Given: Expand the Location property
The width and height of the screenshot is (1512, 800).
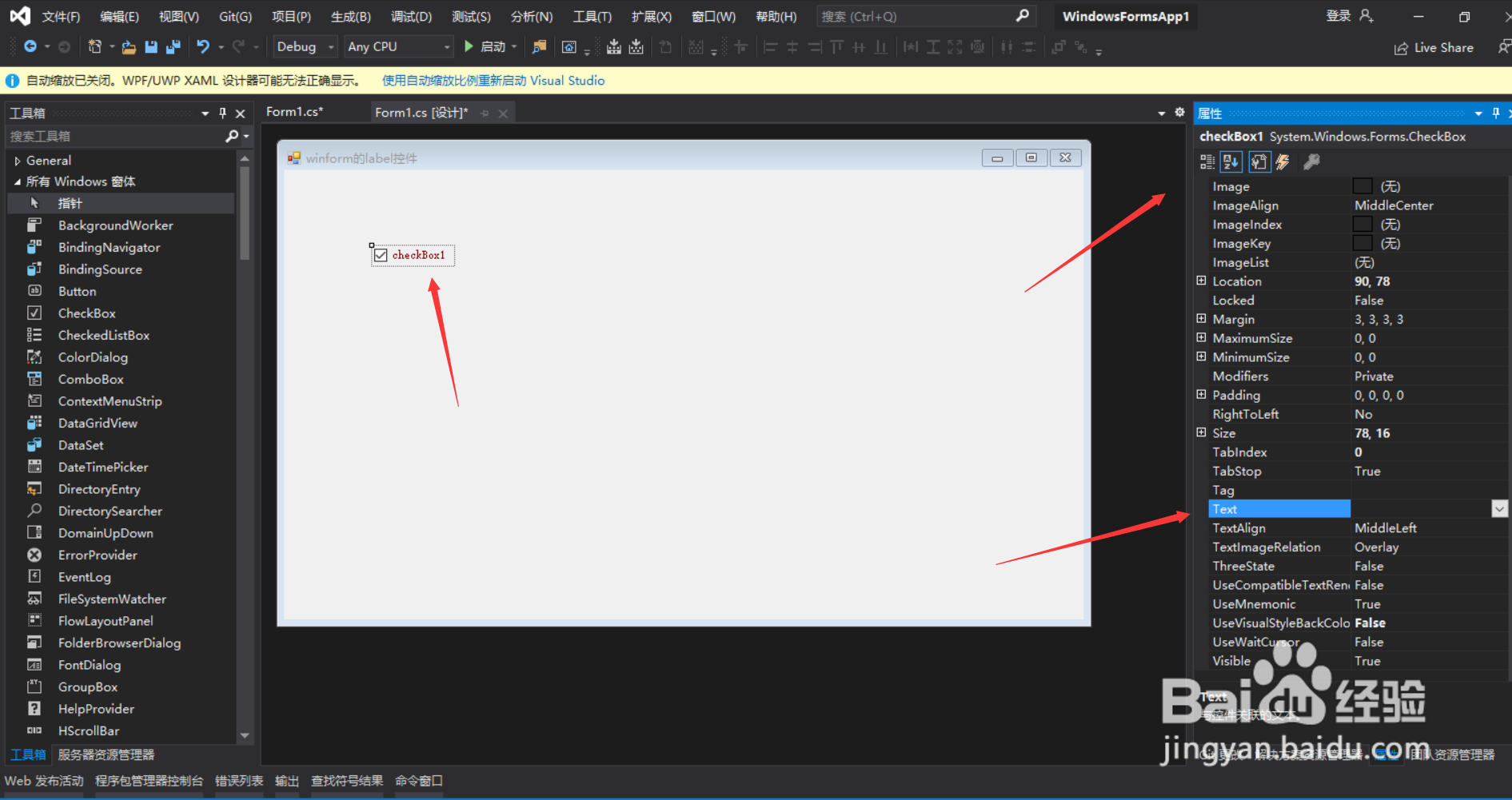Looking at the screenshot, I should (1201, 281).
